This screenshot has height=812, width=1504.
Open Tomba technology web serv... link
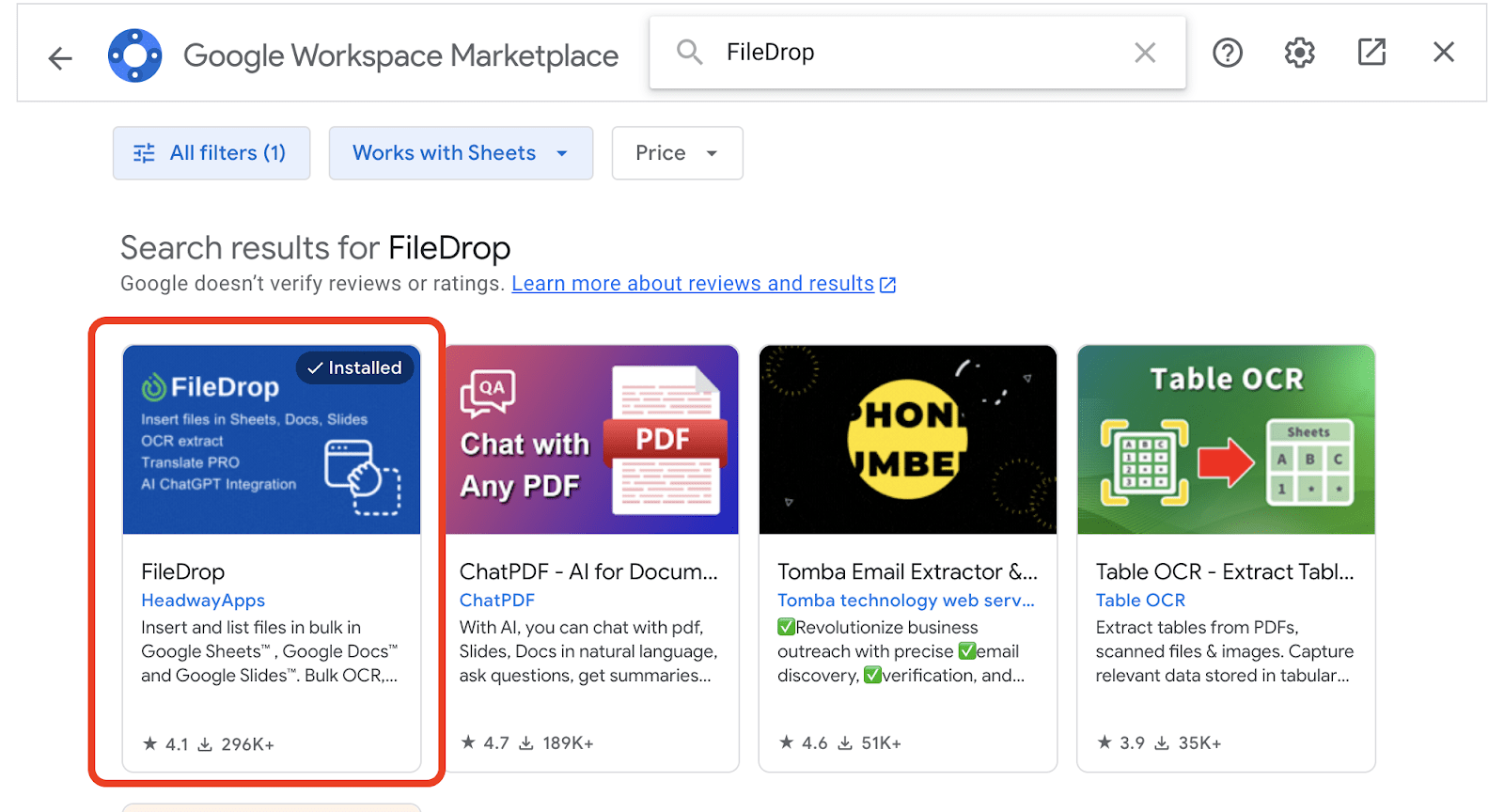906,601
